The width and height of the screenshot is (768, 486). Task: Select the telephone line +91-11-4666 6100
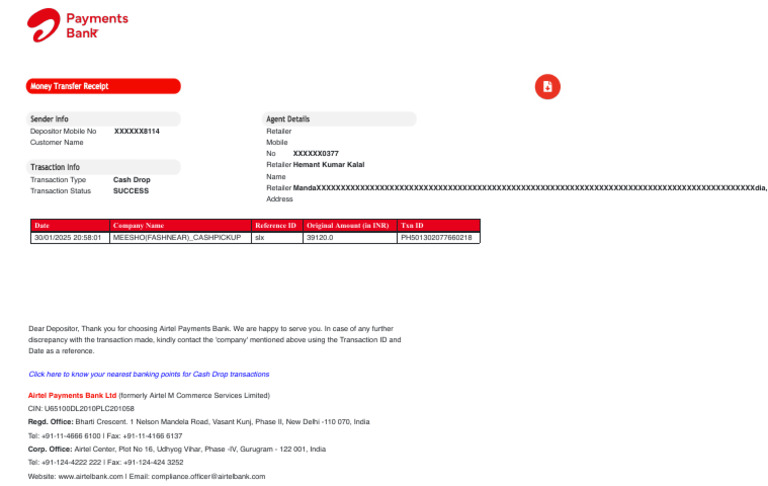tap(105, 436)
